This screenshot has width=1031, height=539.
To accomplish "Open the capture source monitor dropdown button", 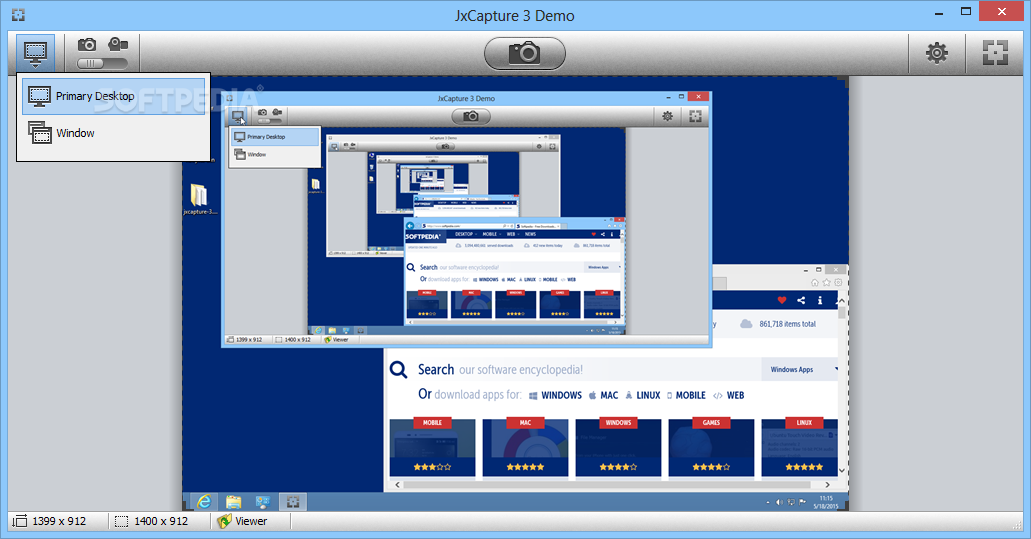I will coord(36,53).
